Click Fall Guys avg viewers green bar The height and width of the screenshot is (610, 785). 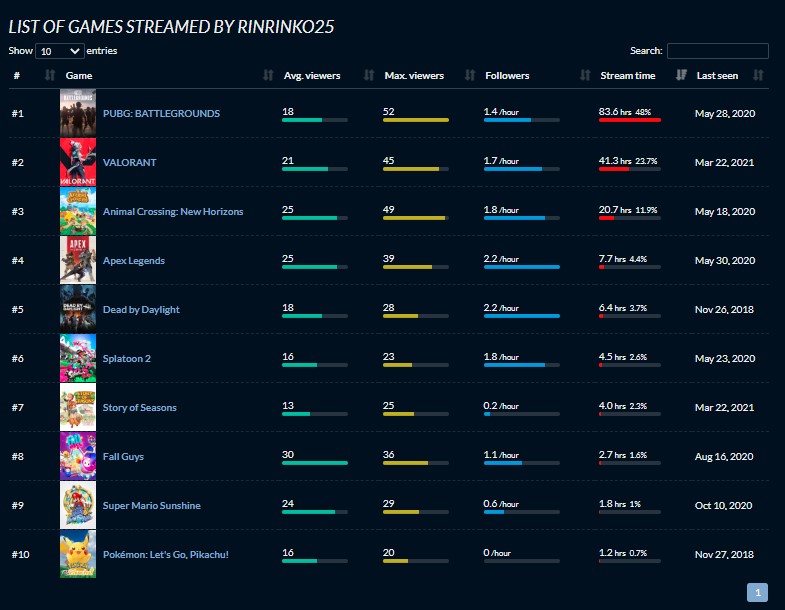click(x=315, y=463)
